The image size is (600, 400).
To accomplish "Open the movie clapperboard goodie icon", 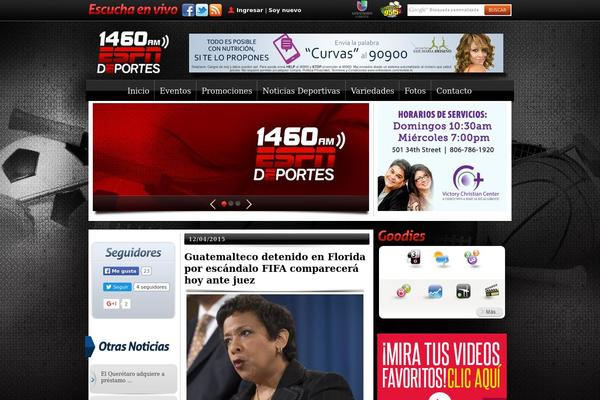I will point(492,291).
